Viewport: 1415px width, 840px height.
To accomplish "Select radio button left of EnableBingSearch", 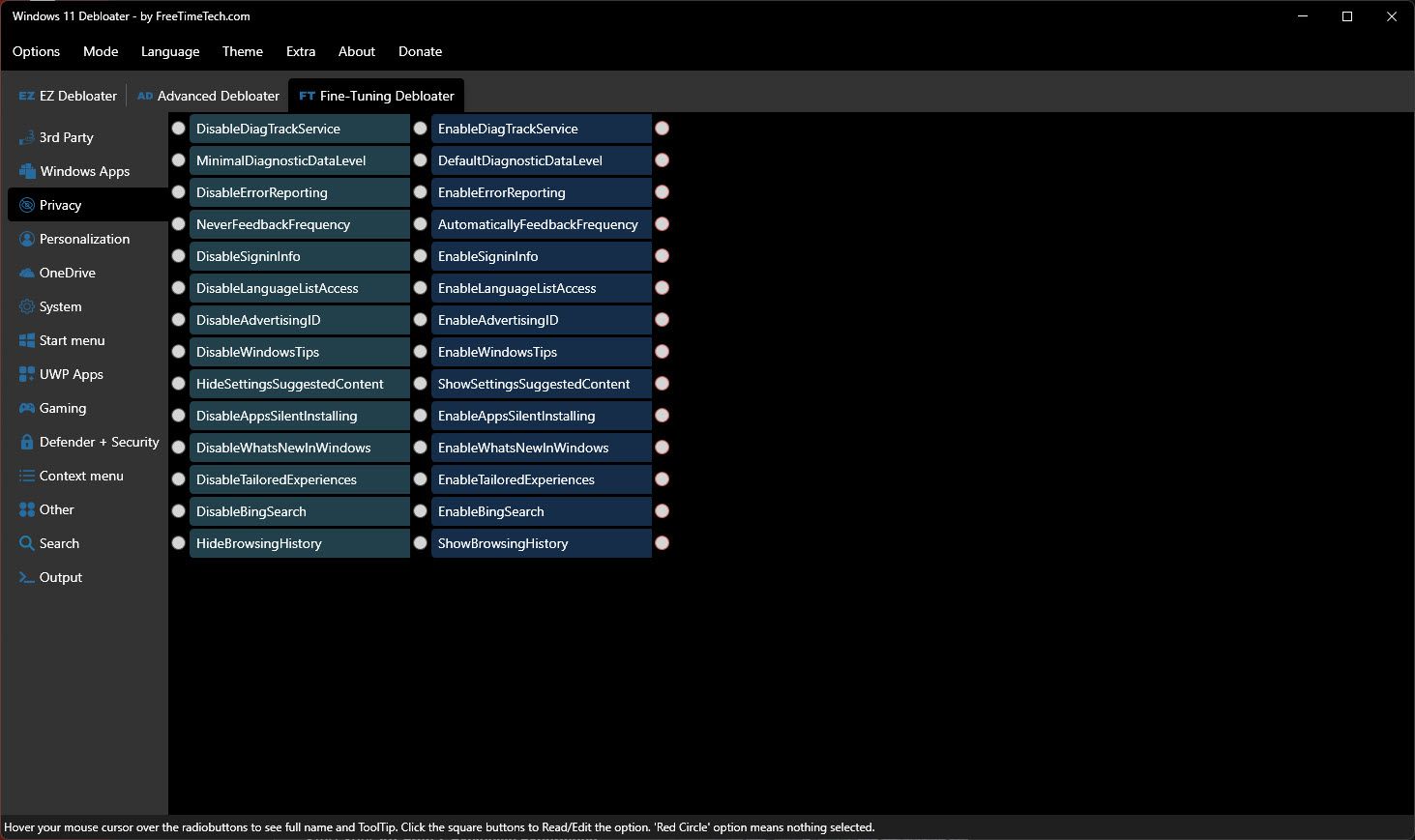I will pyautogui.click(x=421, y=511).
